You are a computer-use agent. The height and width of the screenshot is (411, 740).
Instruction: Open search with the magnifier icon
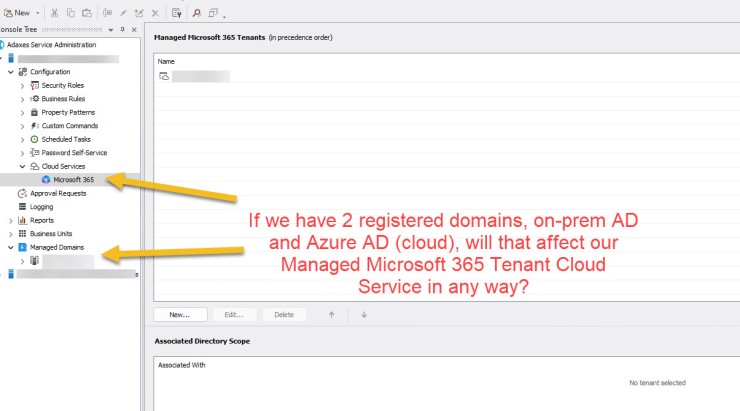point(197,13)
